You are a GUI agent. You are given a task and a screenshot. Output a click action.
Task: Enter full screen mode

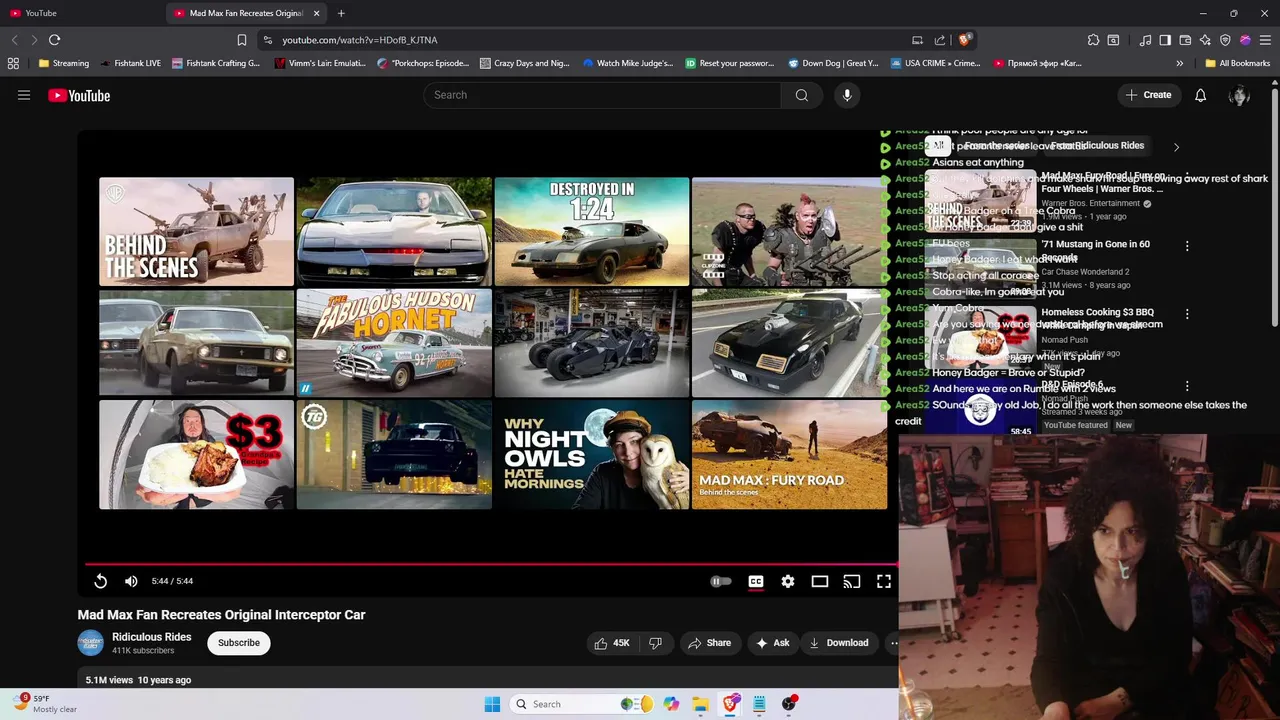click(x=884, y=581)
